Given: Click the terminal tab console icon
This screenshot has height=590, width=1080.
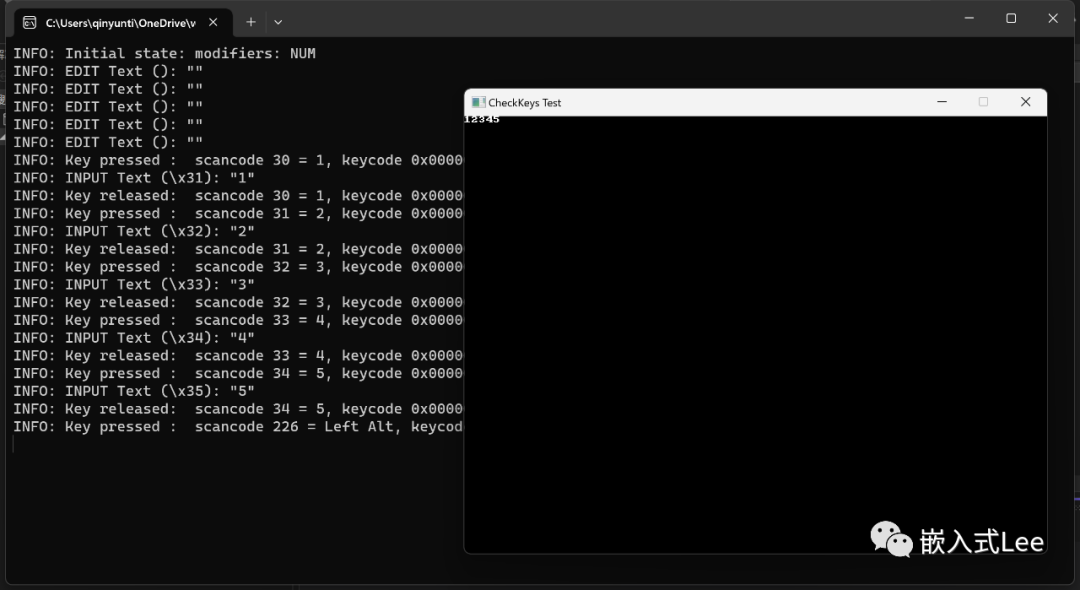Looking at the screenshot, I should [x=30, y=23].
